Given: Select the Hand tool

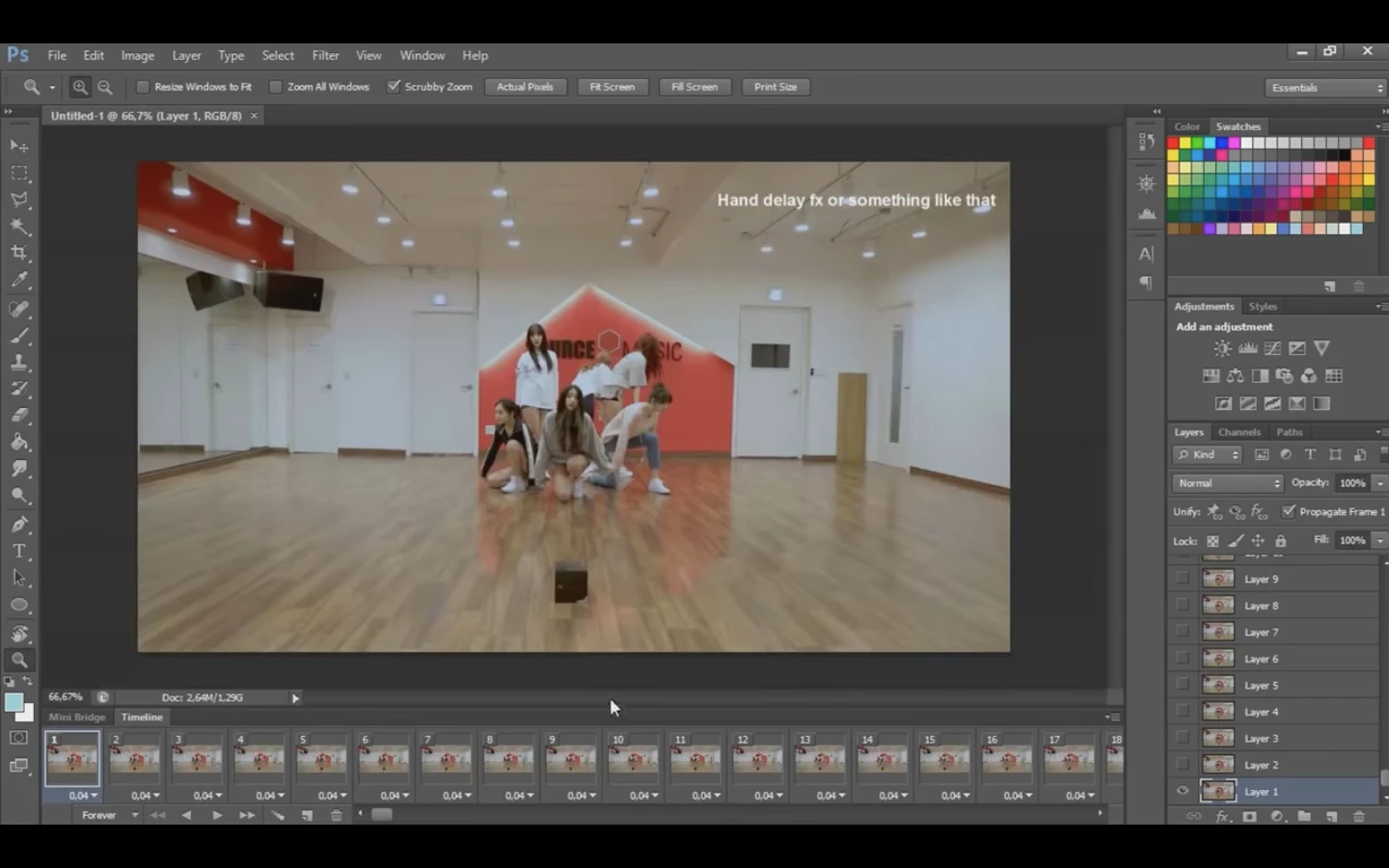Looking at the screenshot, I should click(19, 634).
